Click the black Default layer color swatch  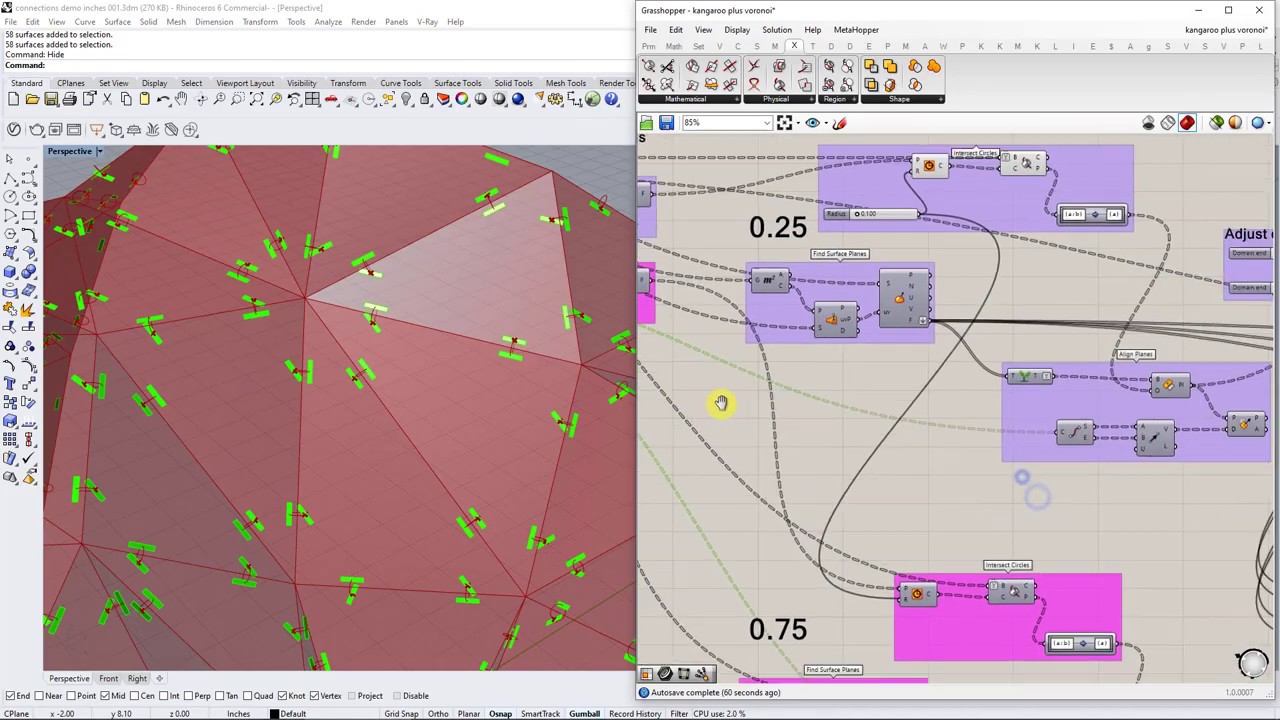[274, 714]
